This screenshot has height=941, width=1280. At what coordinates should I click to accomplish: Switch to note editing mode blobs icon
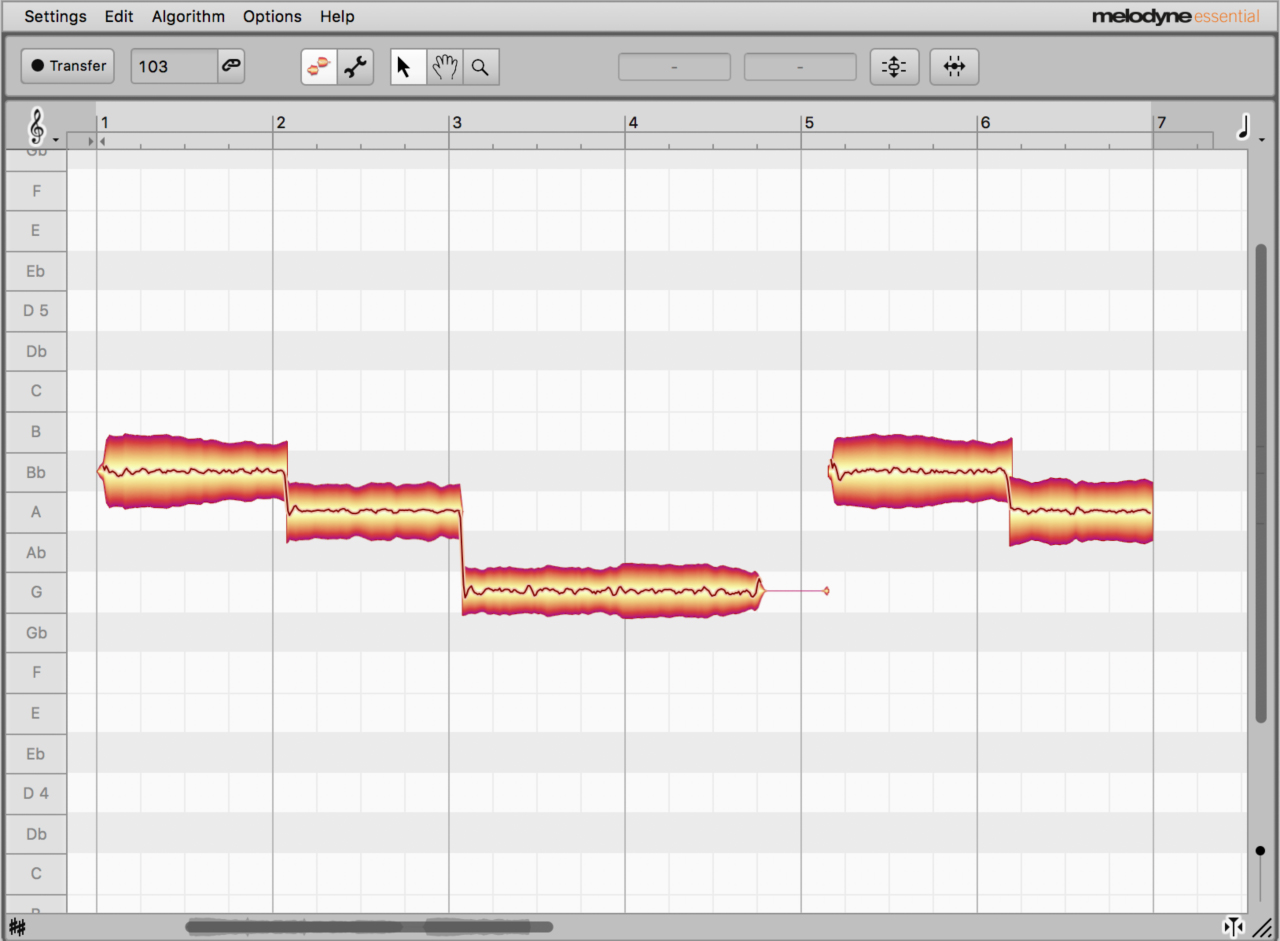[x=319, y=67]
